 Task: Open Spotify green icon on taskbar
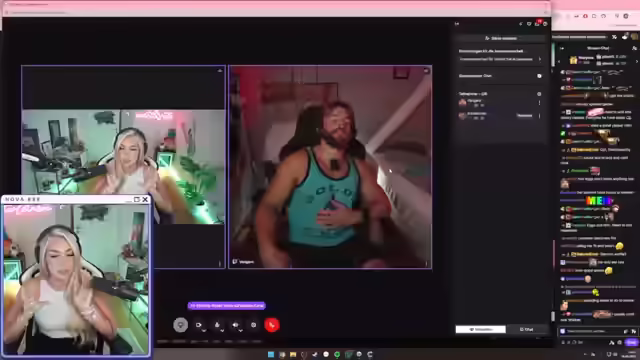[x=337, y=354]
